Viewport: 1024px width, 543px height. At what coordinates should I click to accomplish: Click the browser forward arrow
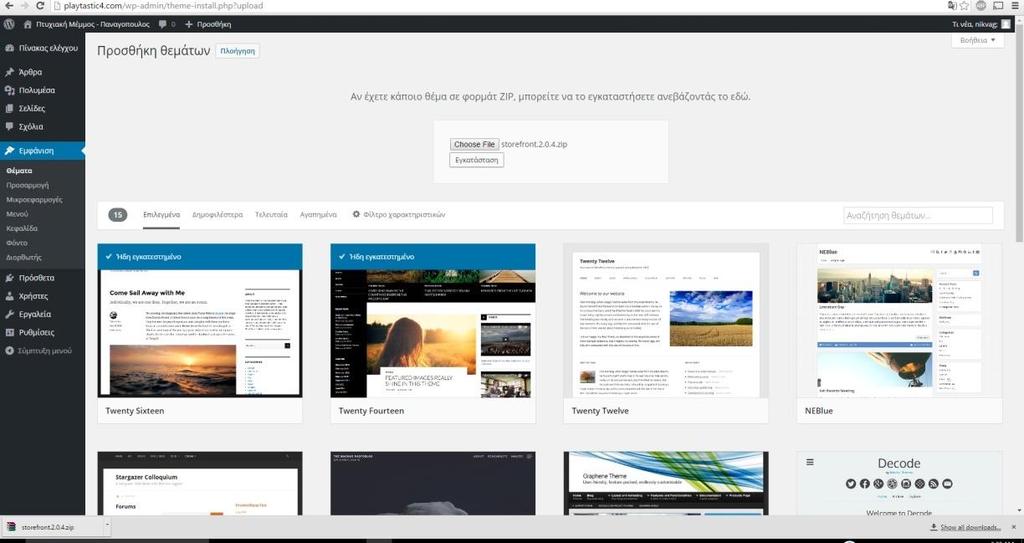24,6
